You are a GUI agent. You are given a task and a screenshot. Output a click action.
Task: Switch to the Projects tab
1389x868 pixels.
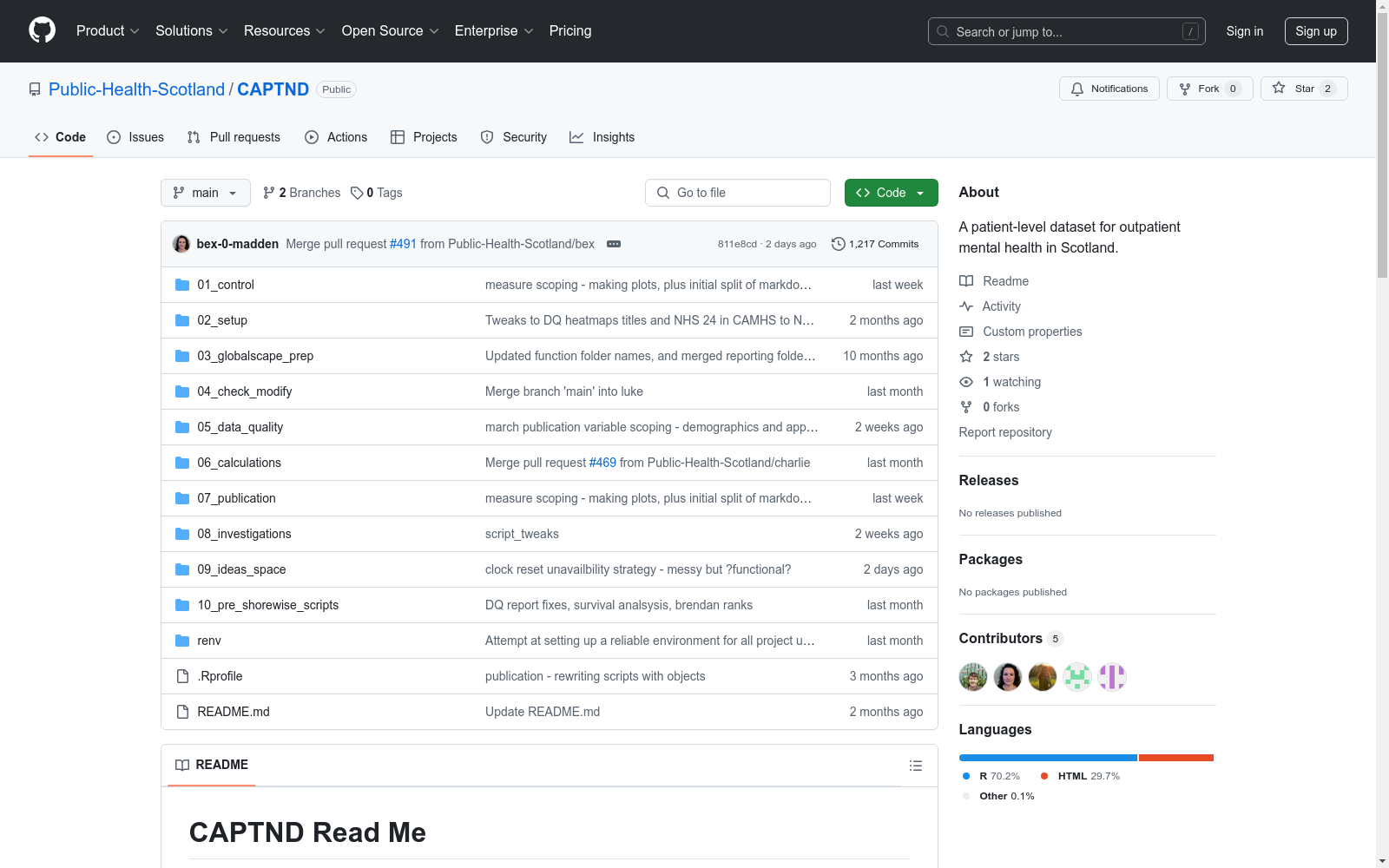[424, 137]
